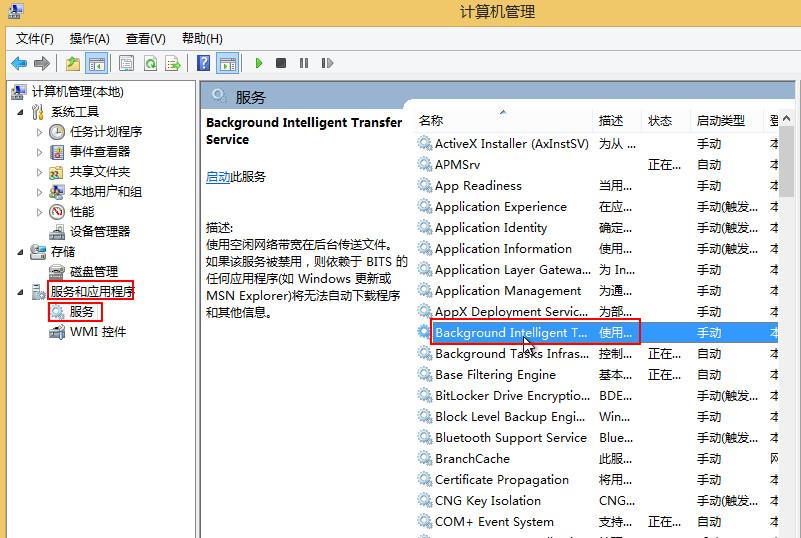
Task: Select 磁盘管理 in the tree
Action: pyautogui.click(x=94, y=271)
